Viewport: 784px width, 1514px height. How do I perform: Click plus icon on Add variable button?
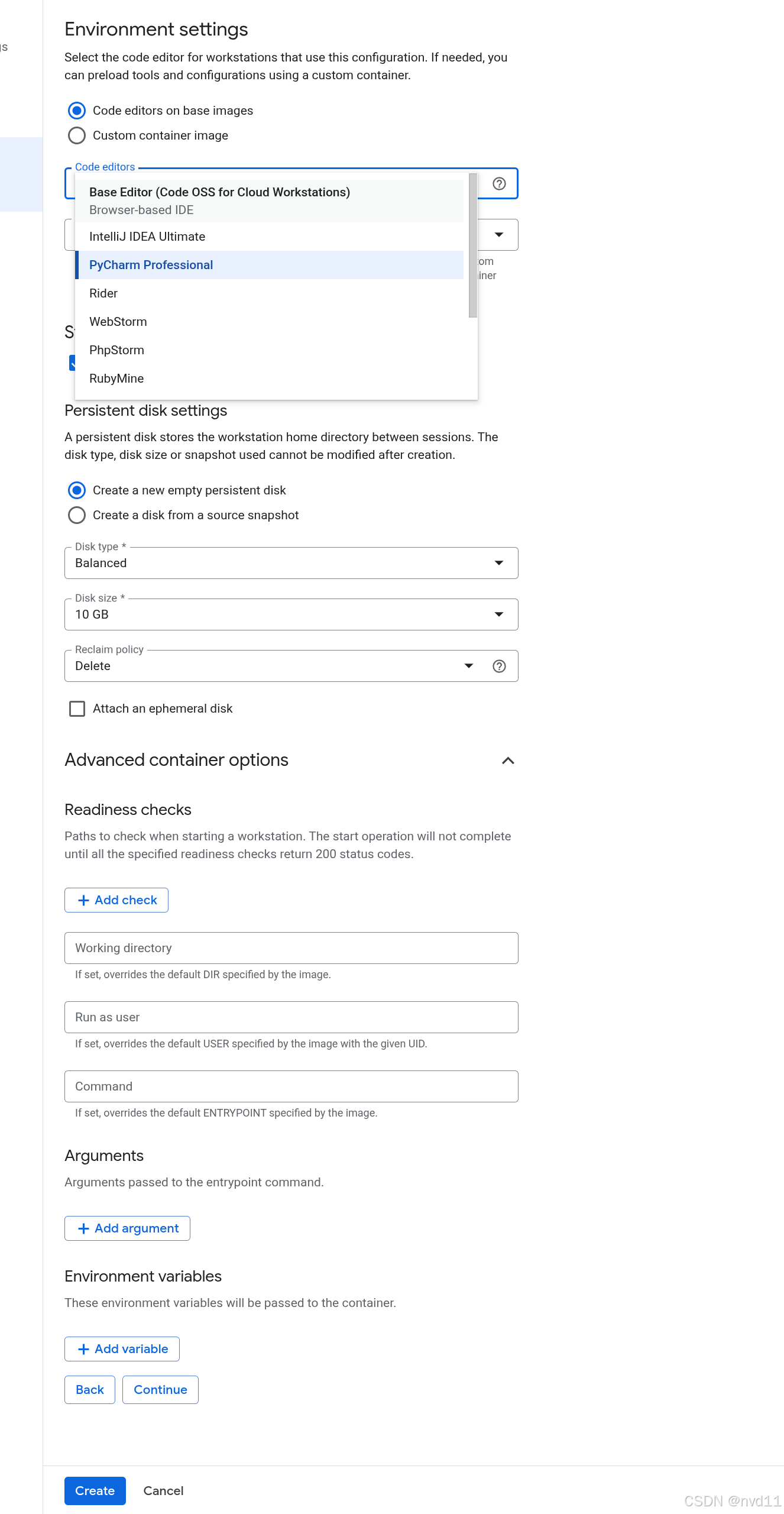tap(84, 1349)
